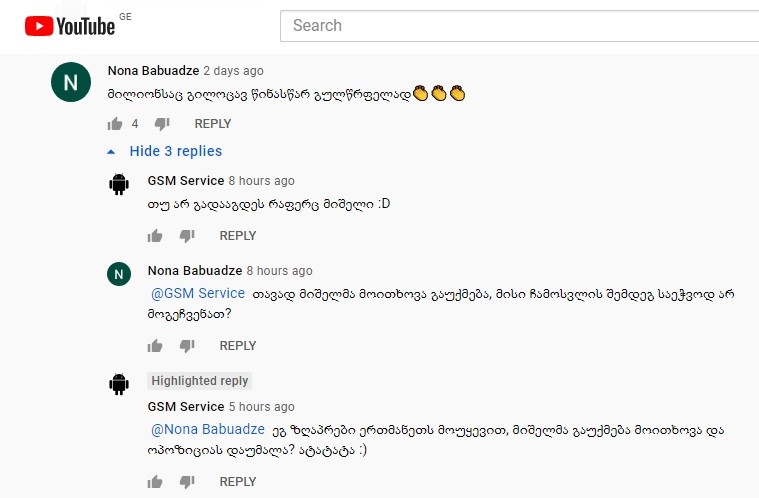The width and height of the screenshot is (759, 498).
Task: Open the @GSM Service mention link
Action: click(x=198, y=293)
